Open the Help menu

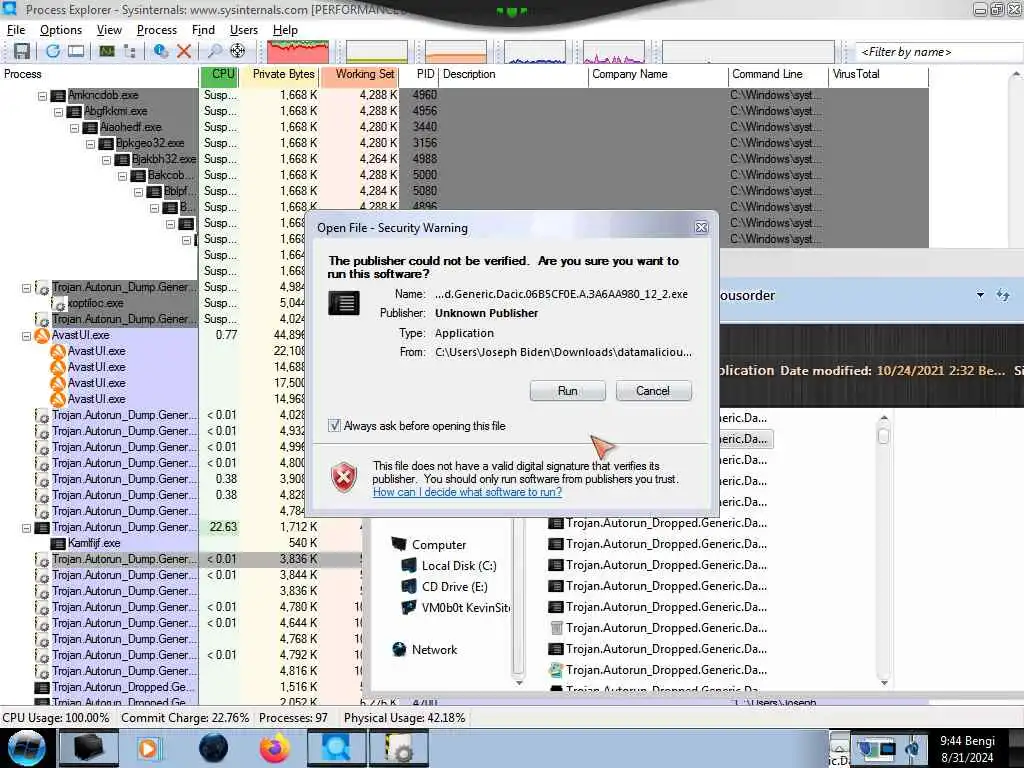(x=285, y=30)
